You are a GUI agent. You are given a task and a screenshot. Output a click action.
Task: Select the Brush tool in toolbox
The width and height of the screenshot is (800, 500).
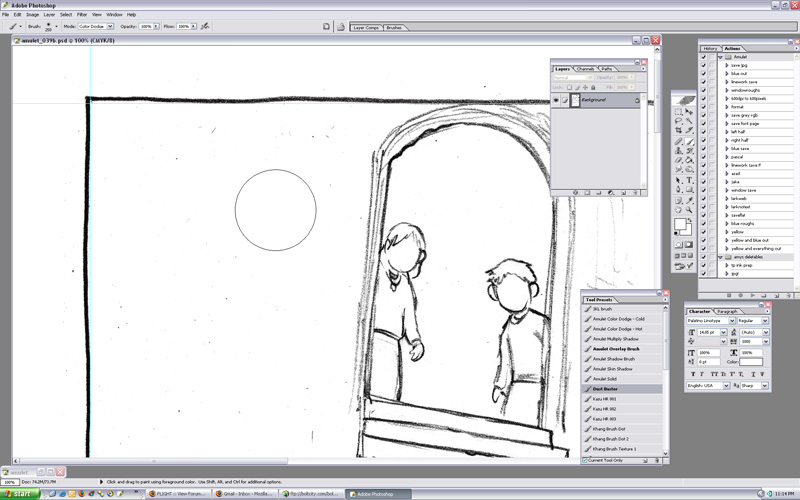pyautogui.click(x=689, y=141)
